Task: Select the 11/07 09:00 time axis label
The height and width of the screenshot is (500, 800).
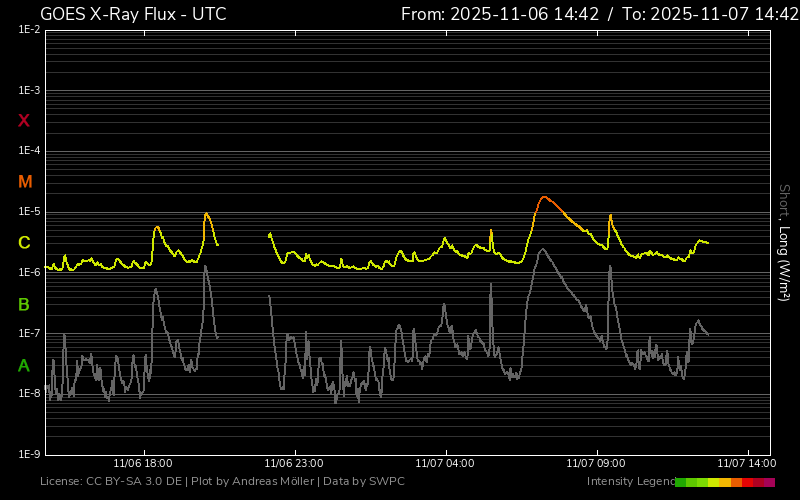Action: (x=595, y=463)
